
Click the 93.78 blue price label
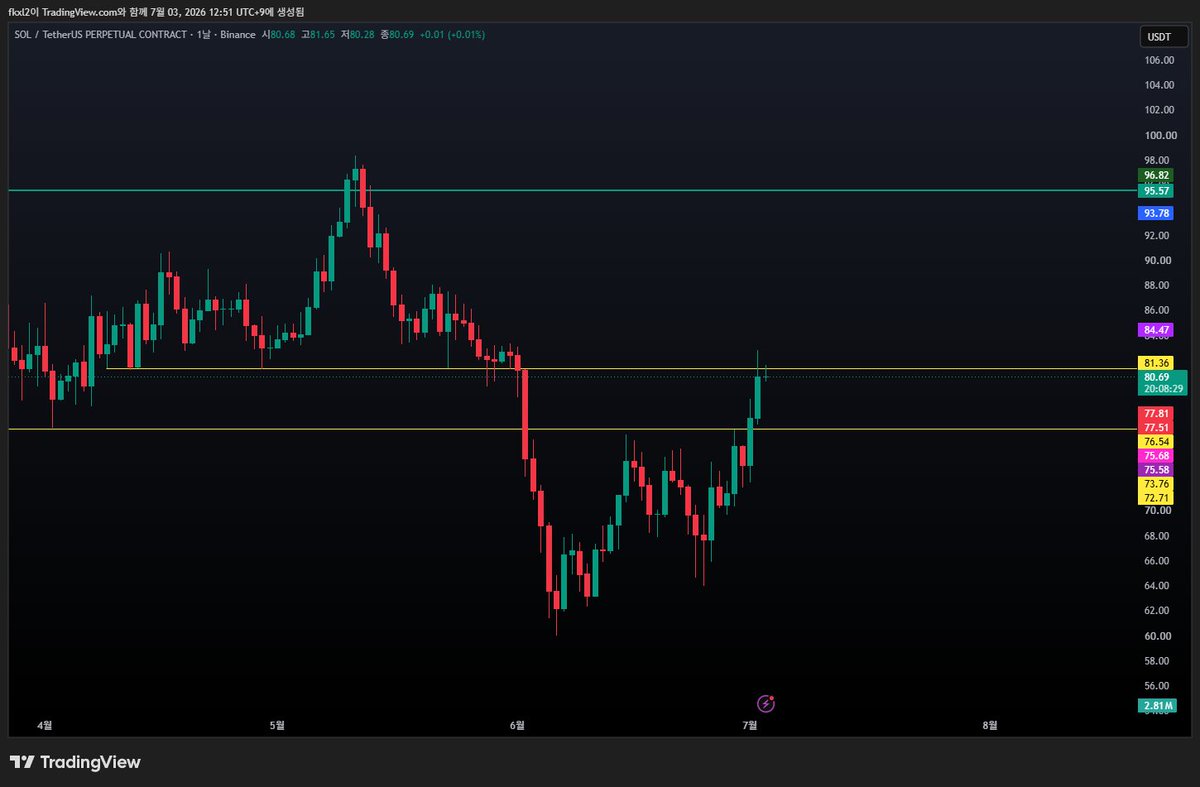pos(1157,213)
